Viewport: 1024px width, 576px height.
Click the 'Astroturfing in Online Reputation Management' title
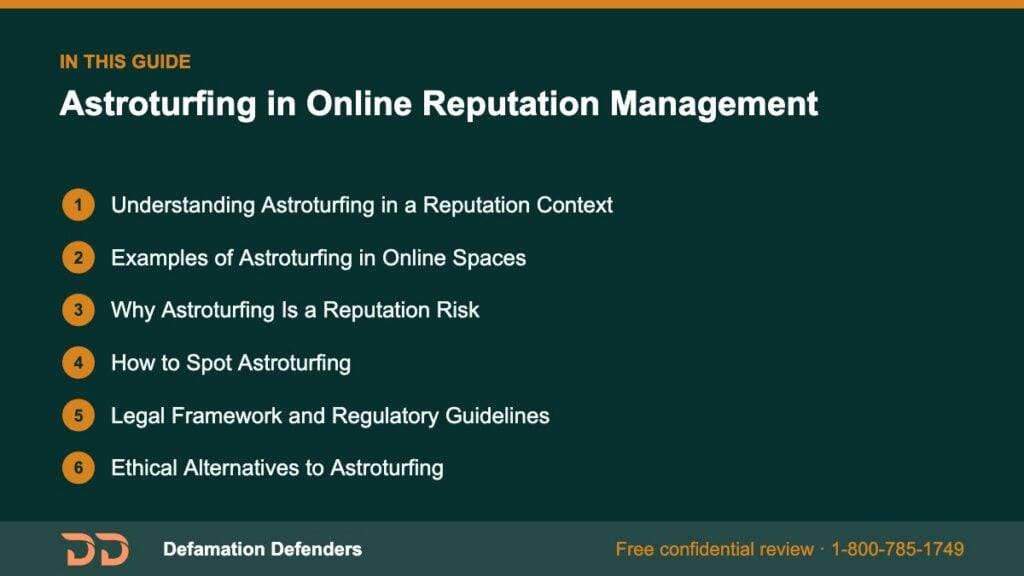pos(438,104)
